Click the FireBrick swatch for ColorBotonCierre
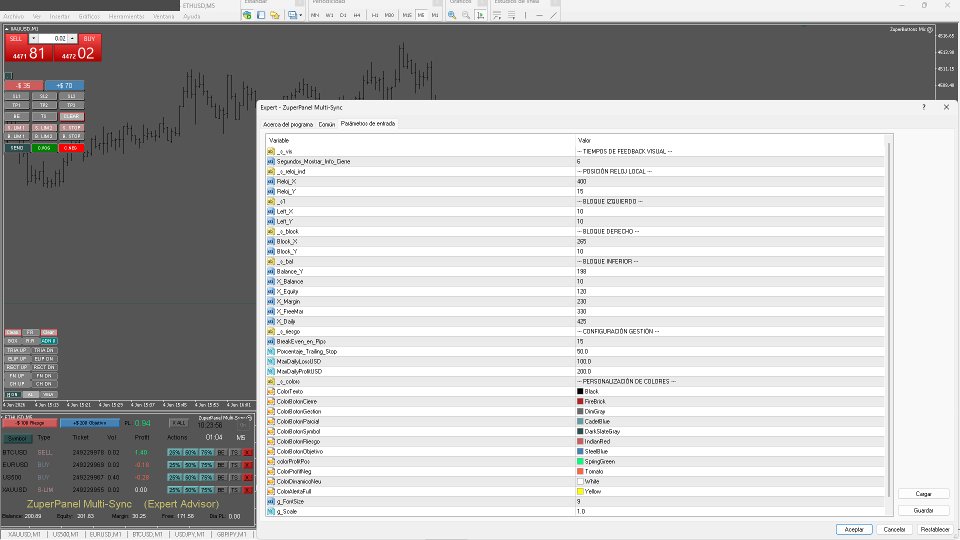 point(580,402)
